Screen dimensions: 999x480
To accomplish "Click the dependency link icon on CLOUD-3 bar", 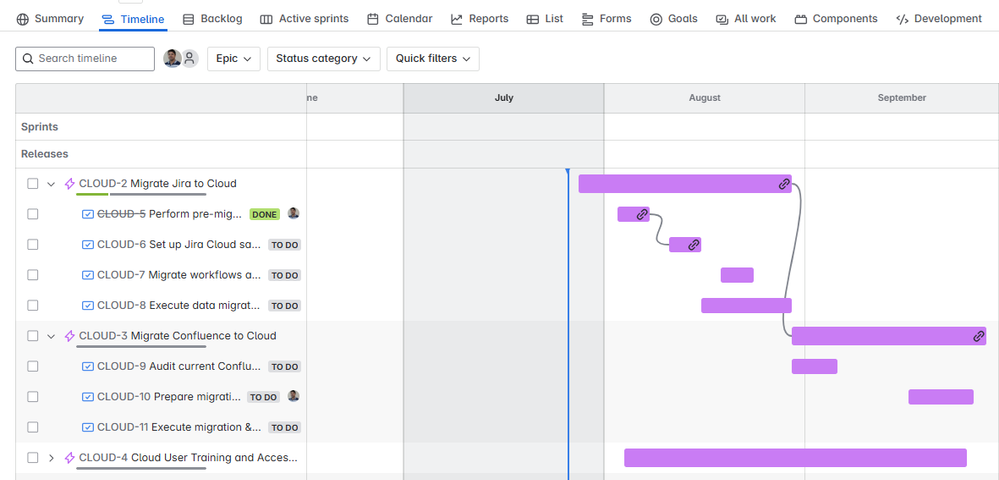I will coord(979,336).
